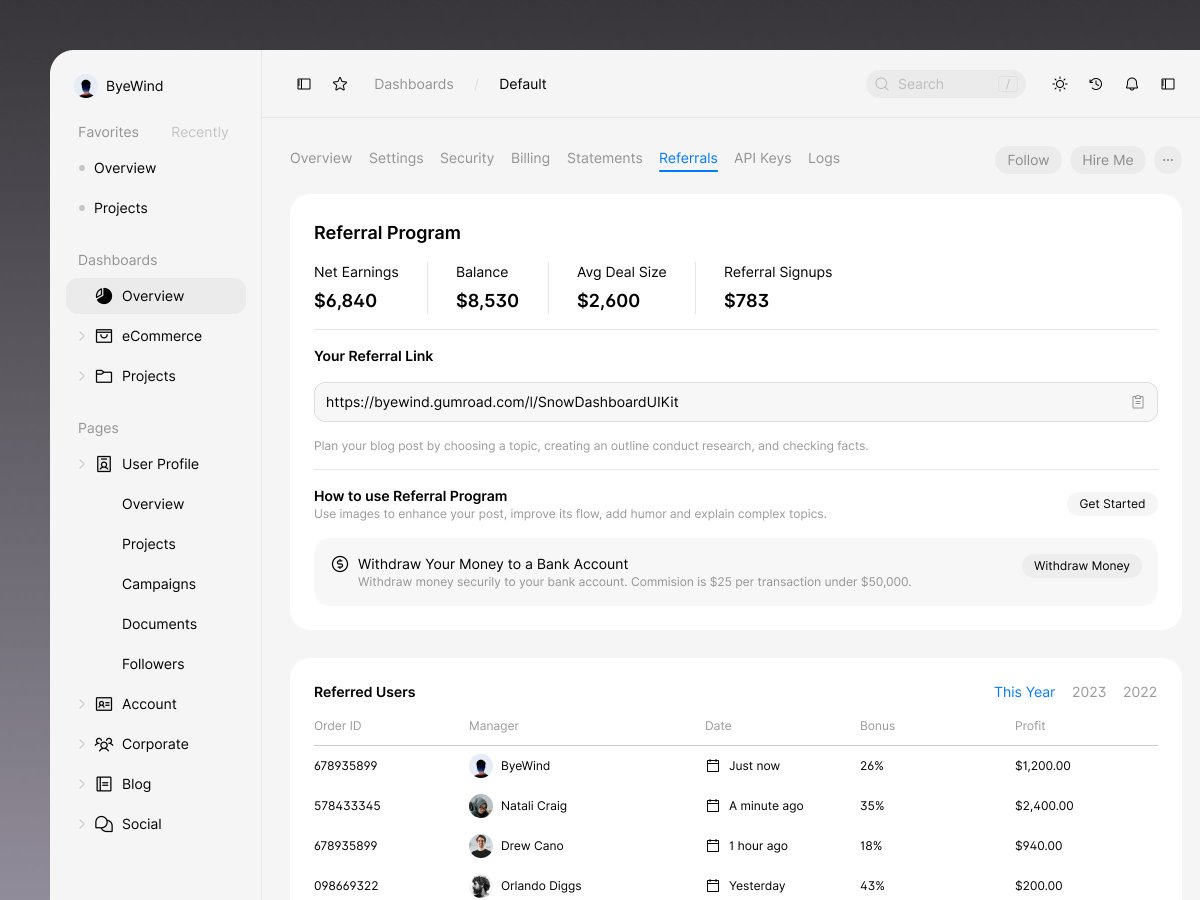Click calendar icon beside A minute ago
This screenshot has width=1200, height=900.
click(713, 806)
